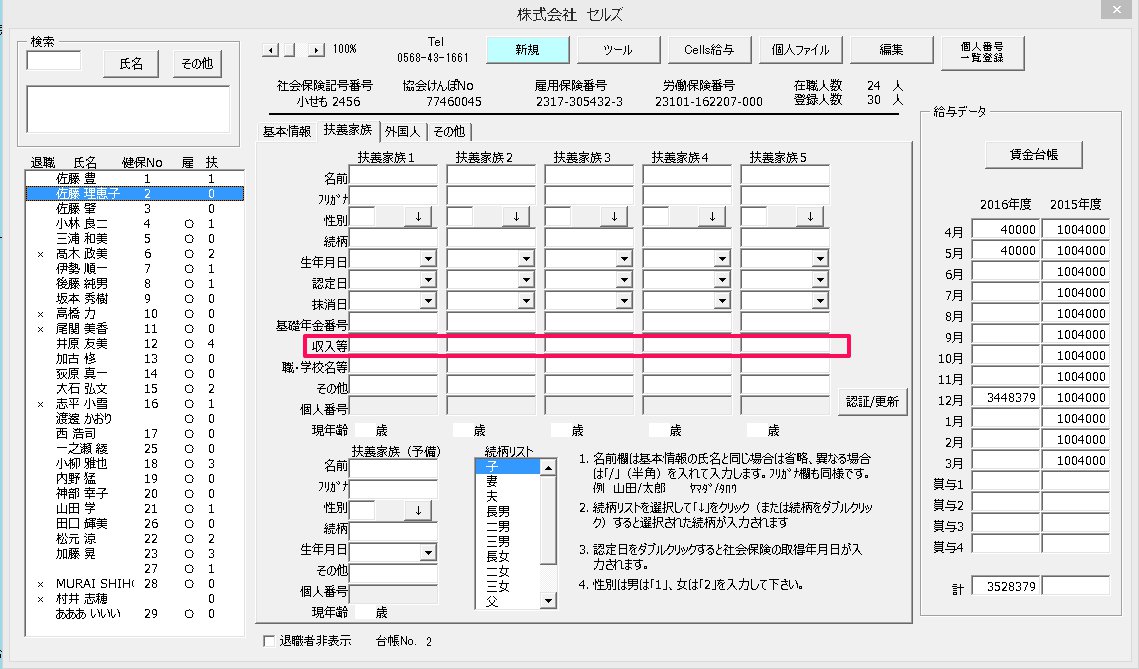Click the 新規 button
This screenshot has height=669, width=1139.
pos(527,49)
